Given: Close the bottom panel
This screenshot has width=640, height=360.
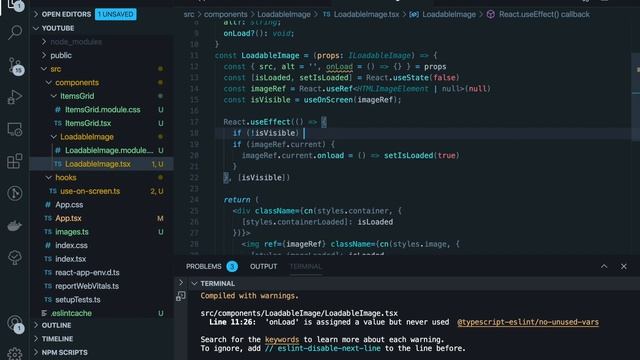Looking at the screenshot, I should (x=624, y=267).
